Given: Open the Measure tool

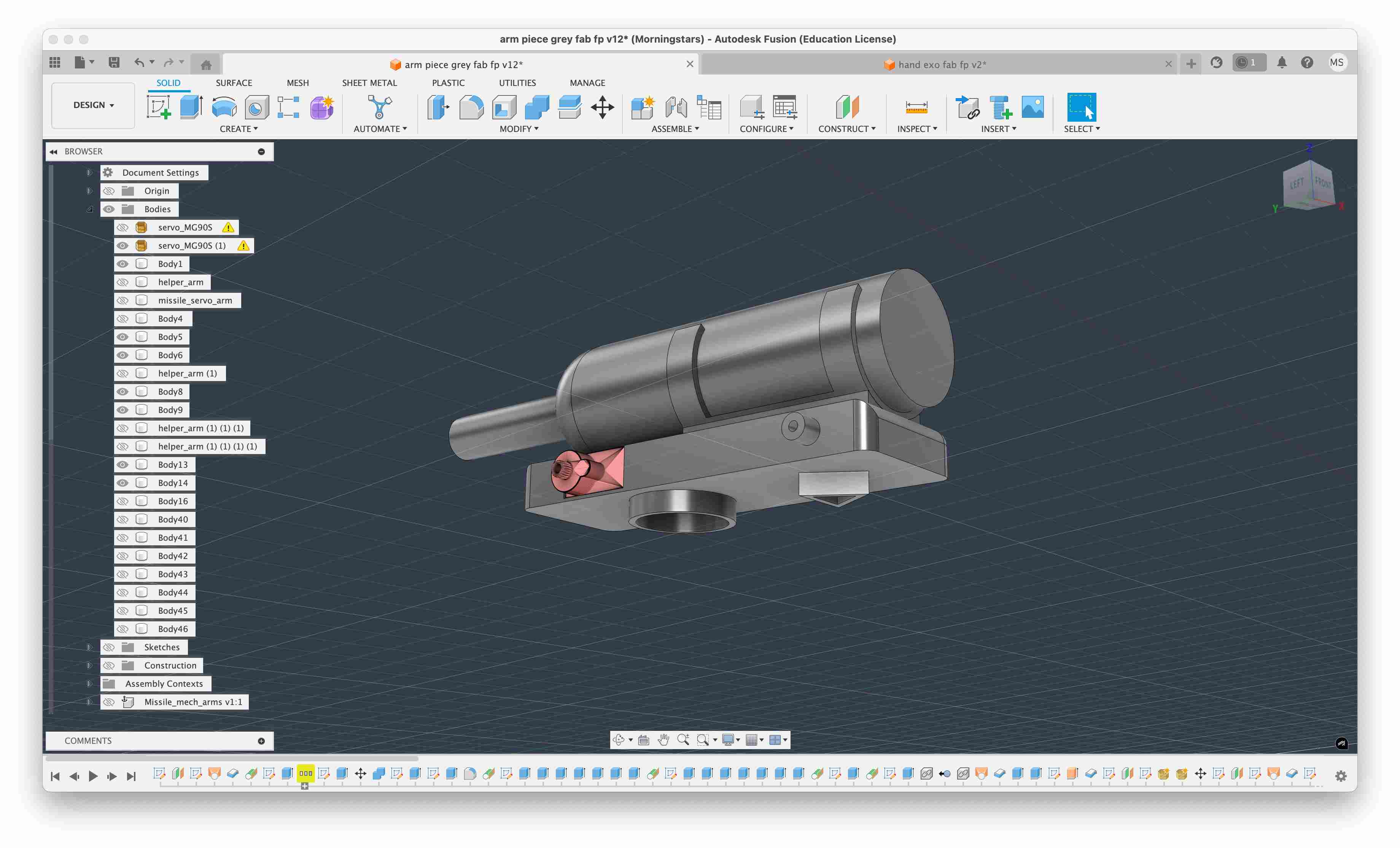Looking at the screenshot, I should click(x=916, y=107).
